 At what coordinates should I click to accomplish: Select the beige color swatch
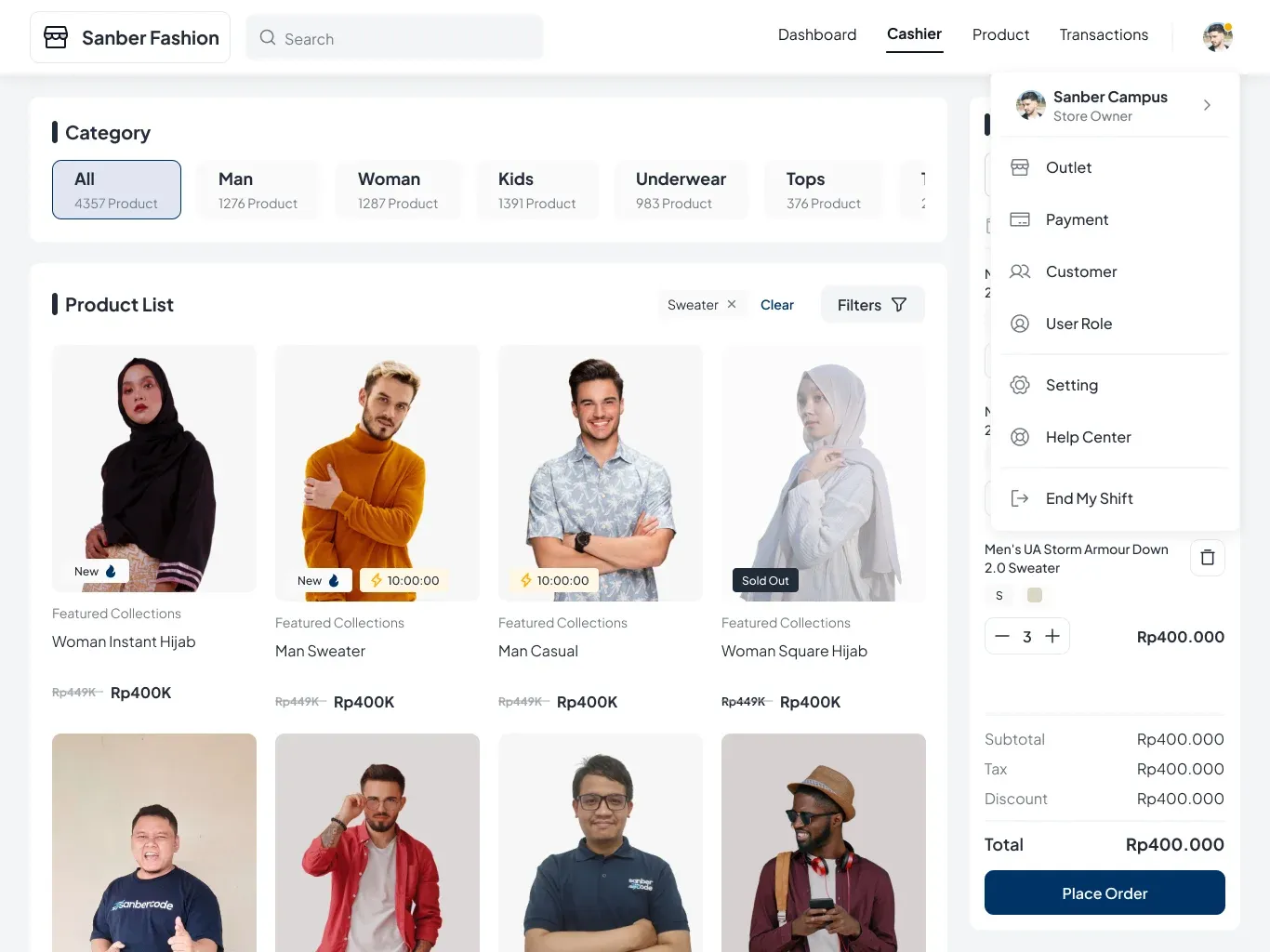pyautogui.click(x=1035, y=595)
